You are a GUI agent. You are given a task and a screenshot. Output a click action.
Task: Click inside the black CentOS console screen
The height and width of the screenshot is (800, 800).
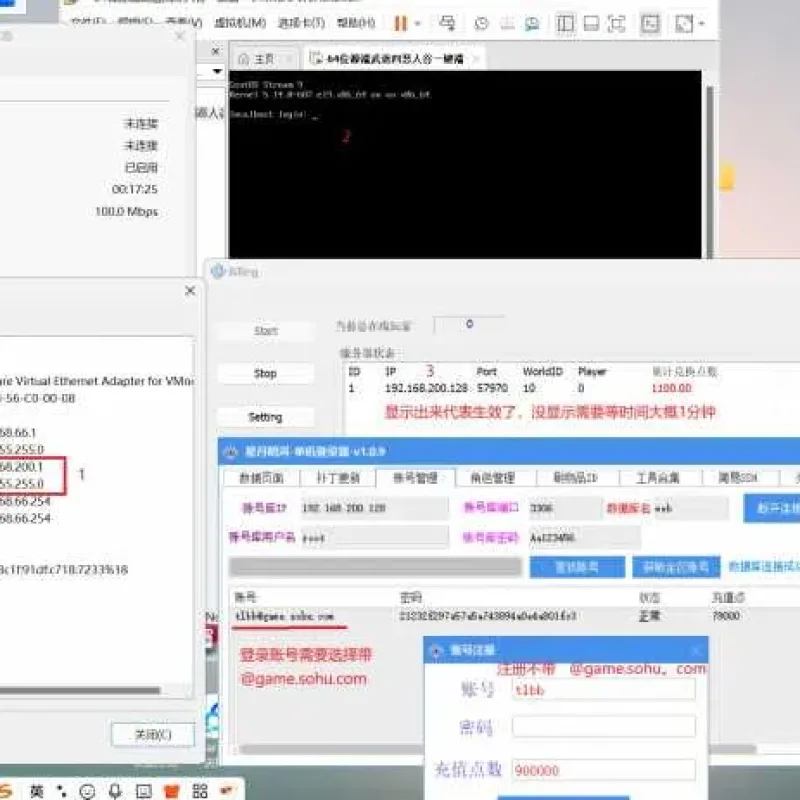(465, 164)
